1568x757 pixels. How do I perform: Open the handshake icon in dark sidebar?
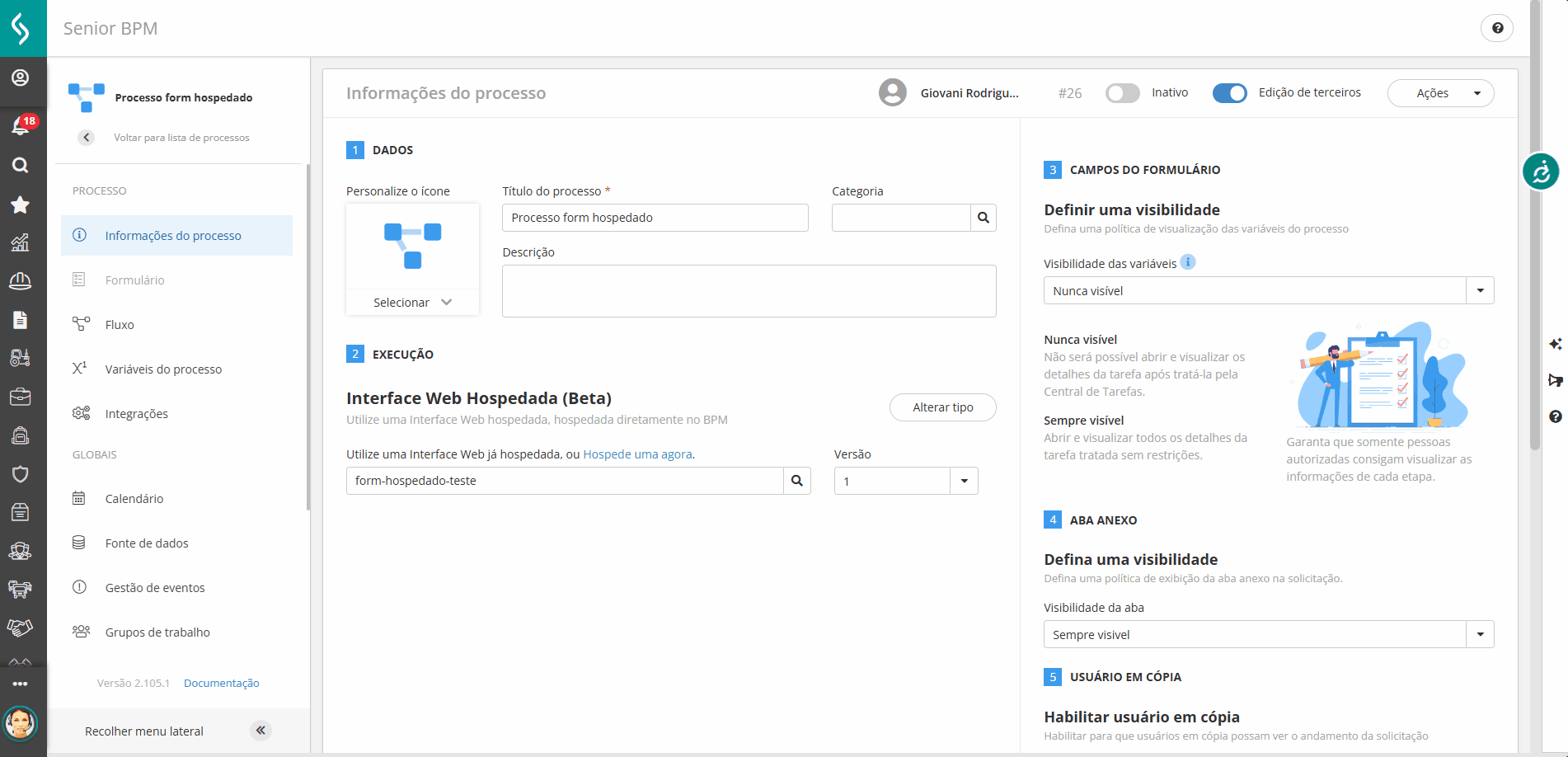pyautogui.click(x=21, y=628)
